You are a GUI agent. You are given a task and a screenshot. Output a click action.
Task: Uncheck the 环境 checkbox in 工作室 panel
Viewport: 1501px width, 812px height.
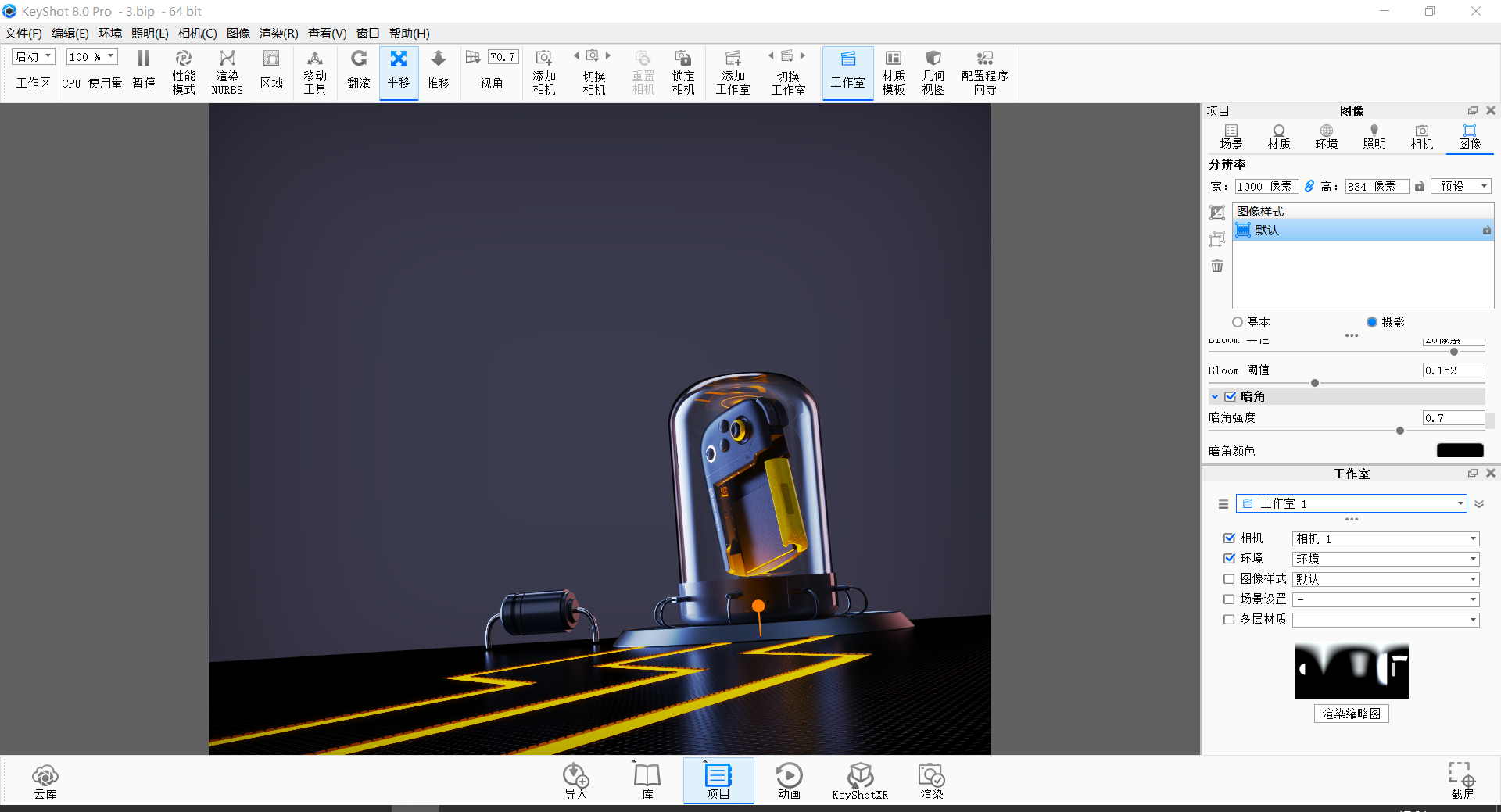coord(1228,558)
